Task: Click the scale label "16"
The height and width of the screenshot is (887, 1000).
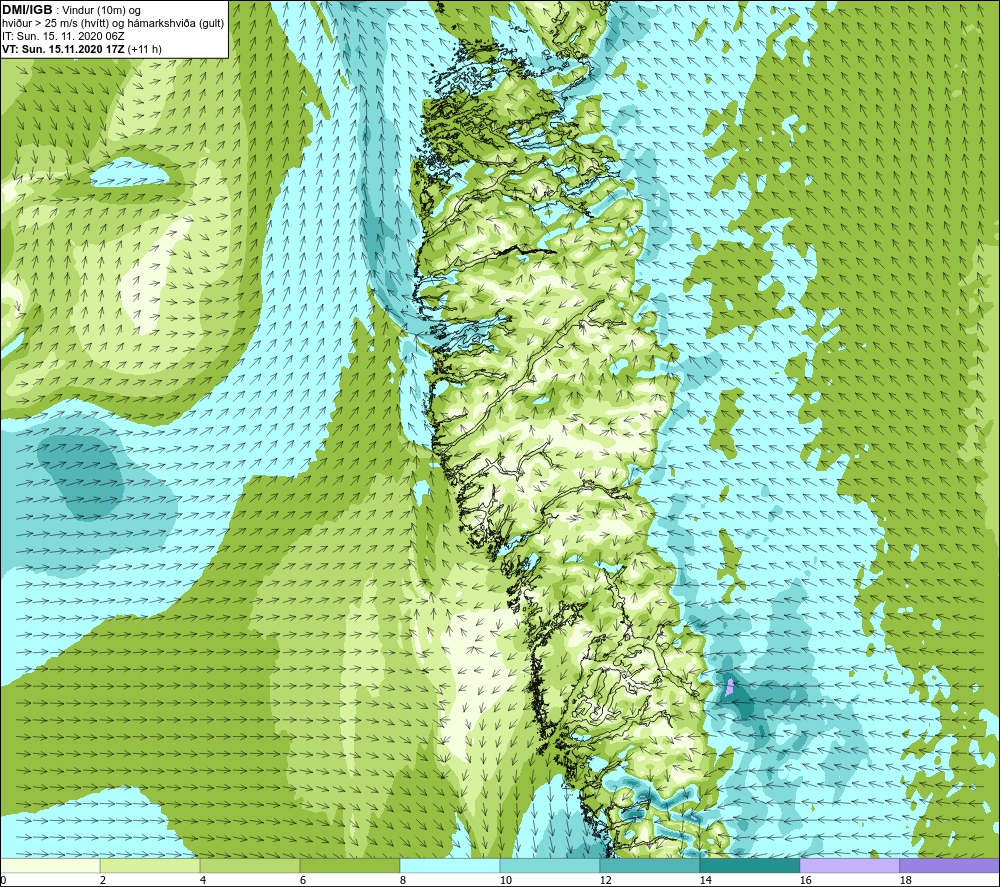Action: click(806, 881)
